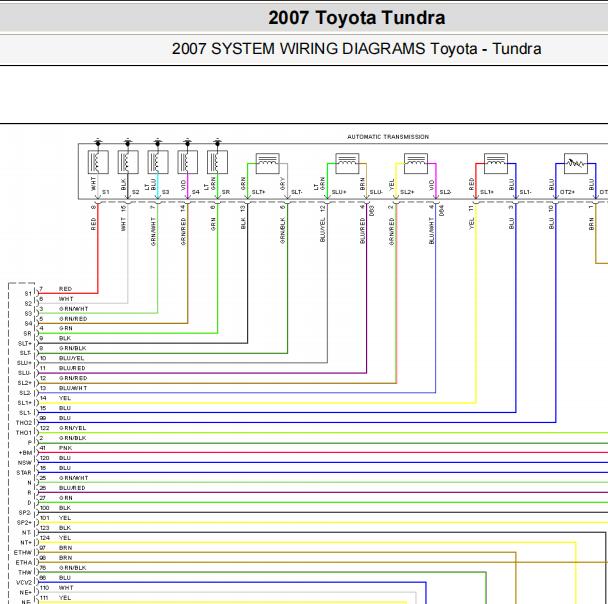Click the S4 shift solenoid symbol

tap(188, 162)
